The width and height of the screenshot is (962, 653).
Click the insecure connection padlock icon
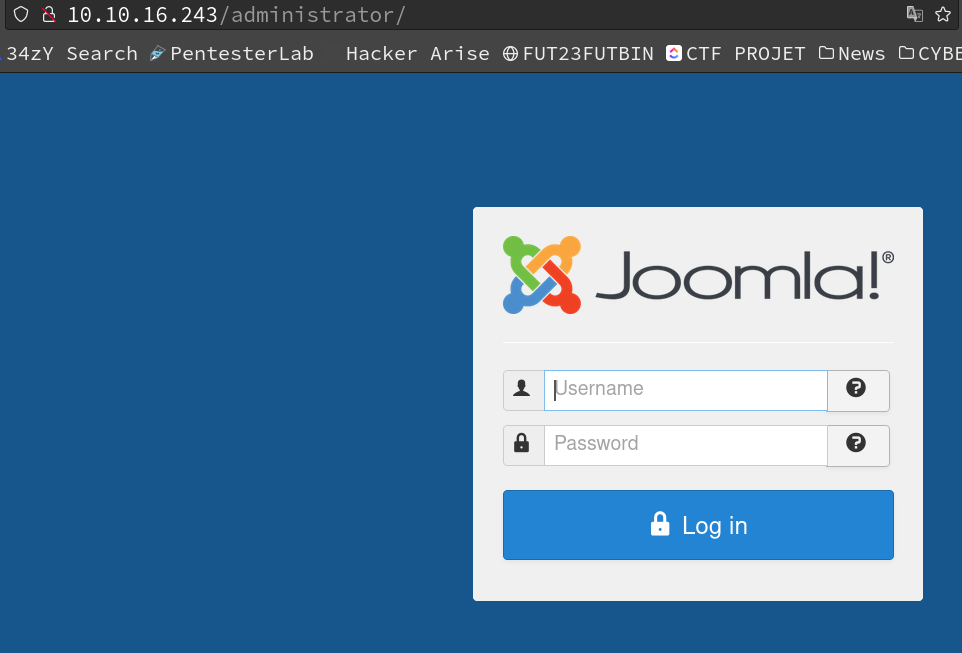point(49,14)
